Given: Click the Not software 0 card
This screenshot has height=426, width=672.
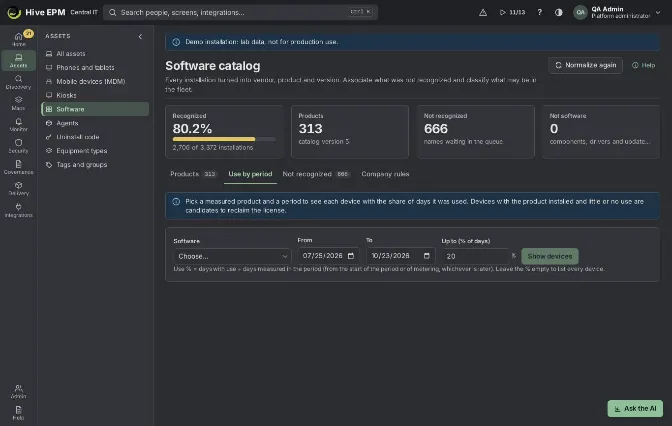Looking at the screenshot, I should coord(601,132).
